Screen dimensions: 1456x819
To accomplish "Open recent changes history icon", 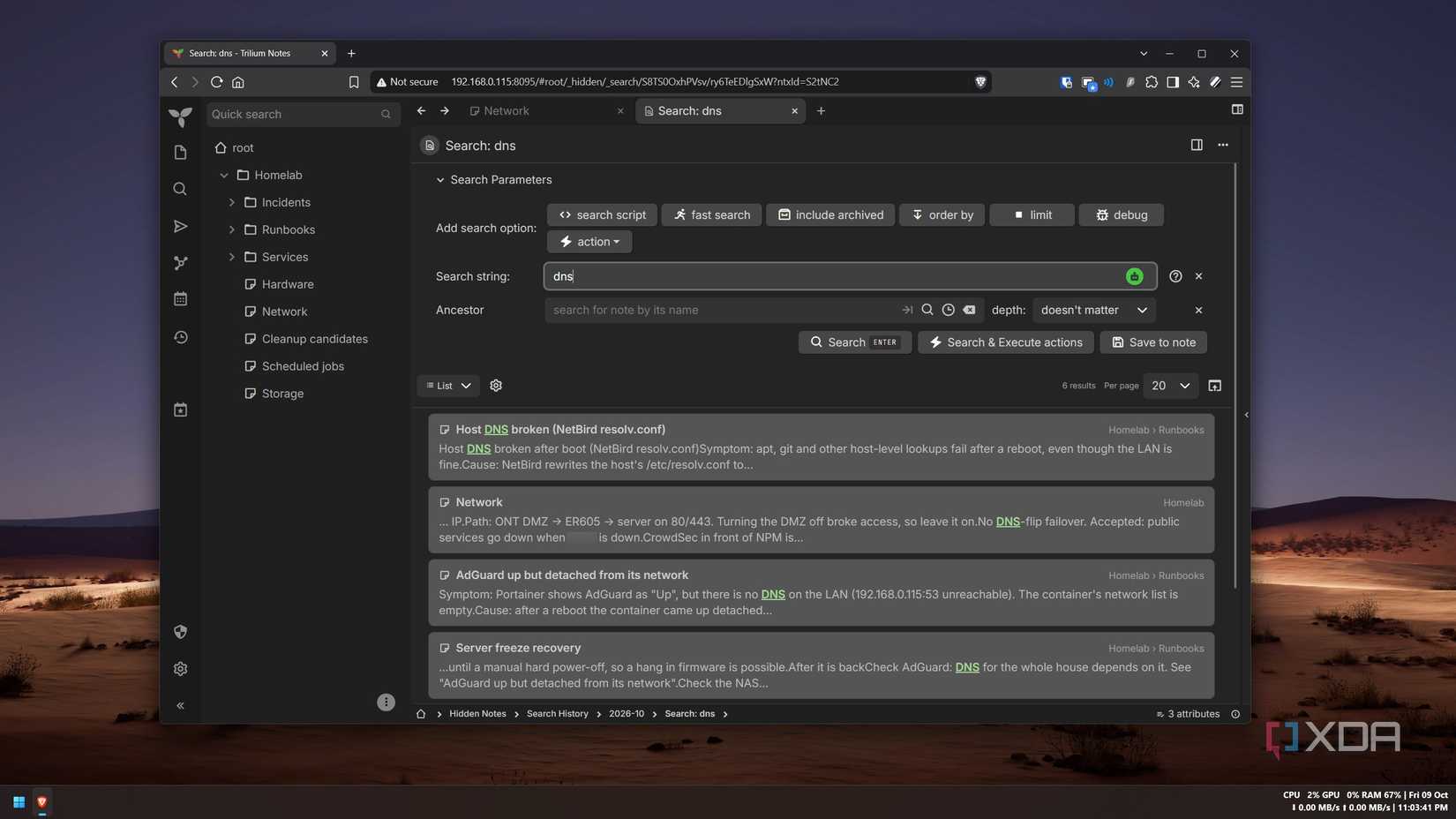I will 180,337.
